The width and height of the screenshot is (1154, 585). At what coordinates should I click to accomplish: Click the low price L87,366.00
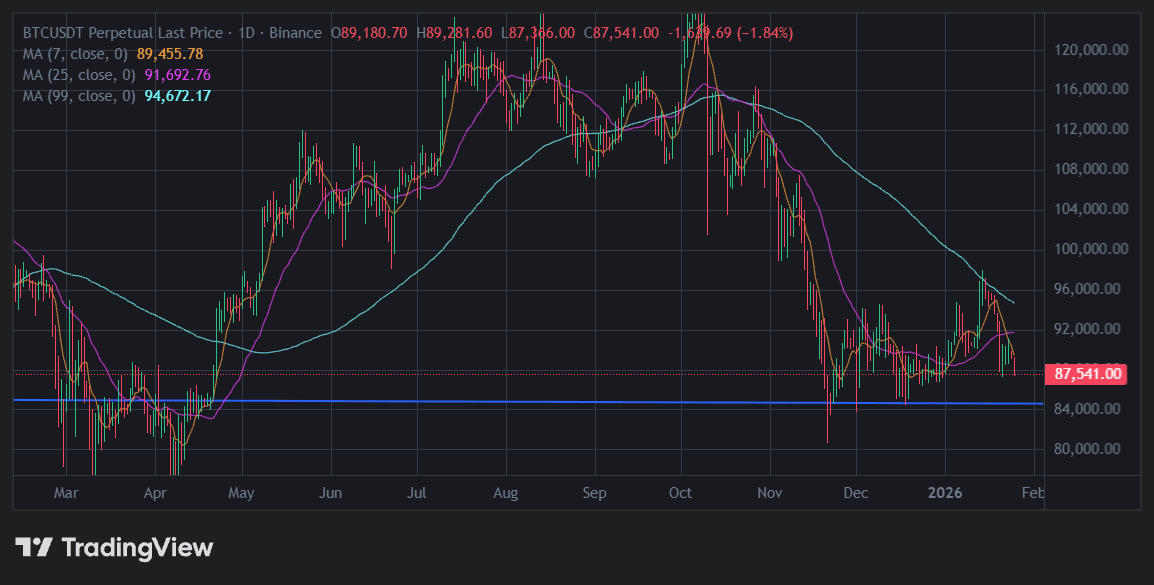(x=538, y=33)
